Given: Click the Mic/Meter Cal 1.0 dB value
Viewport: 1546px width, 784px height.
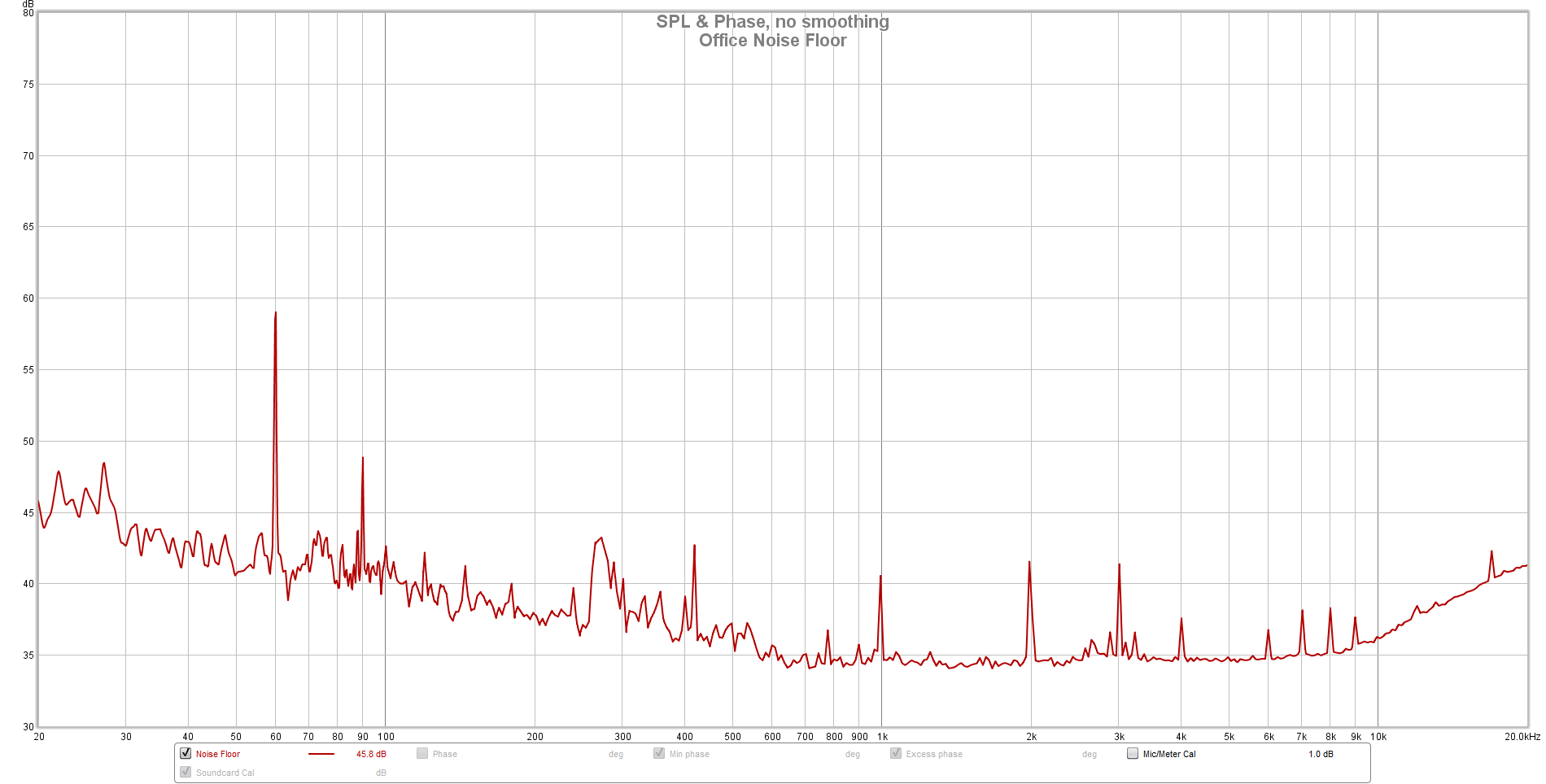Looking at the screenshot, I should 1321,754.
